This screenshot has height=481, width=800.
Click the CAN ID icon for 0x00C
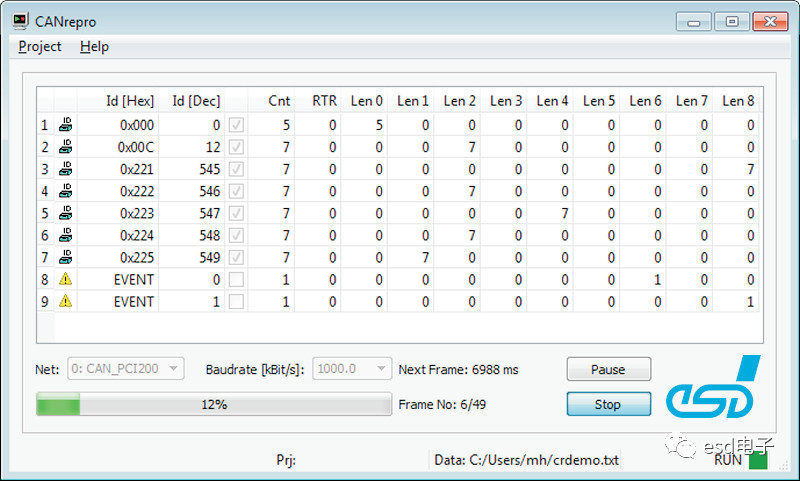[x=66, y=147]
